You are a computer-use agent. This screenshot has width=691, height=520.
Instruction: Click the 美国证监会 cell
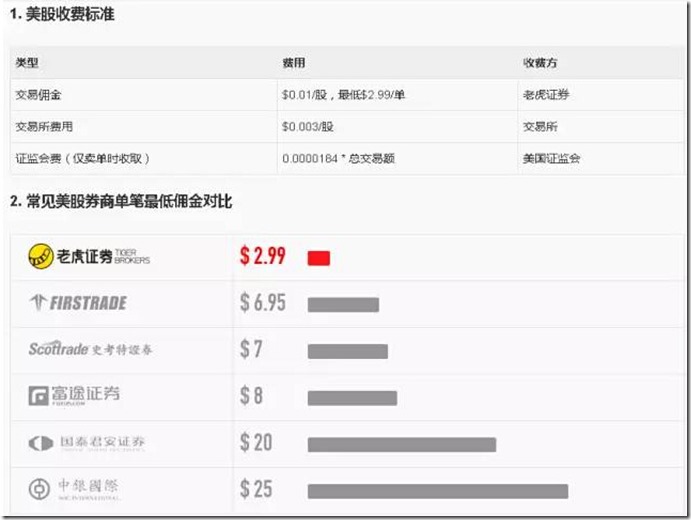(552, 159)
